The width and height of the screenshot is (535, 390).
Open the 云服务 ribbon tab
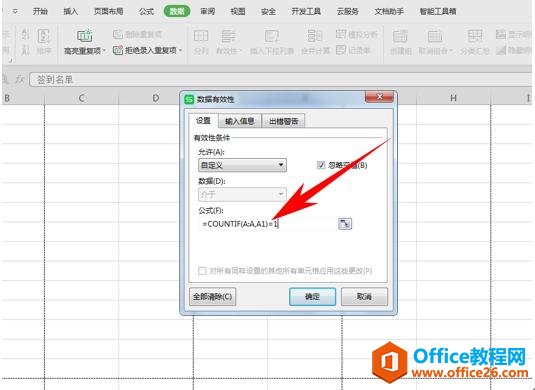point(348,12)
